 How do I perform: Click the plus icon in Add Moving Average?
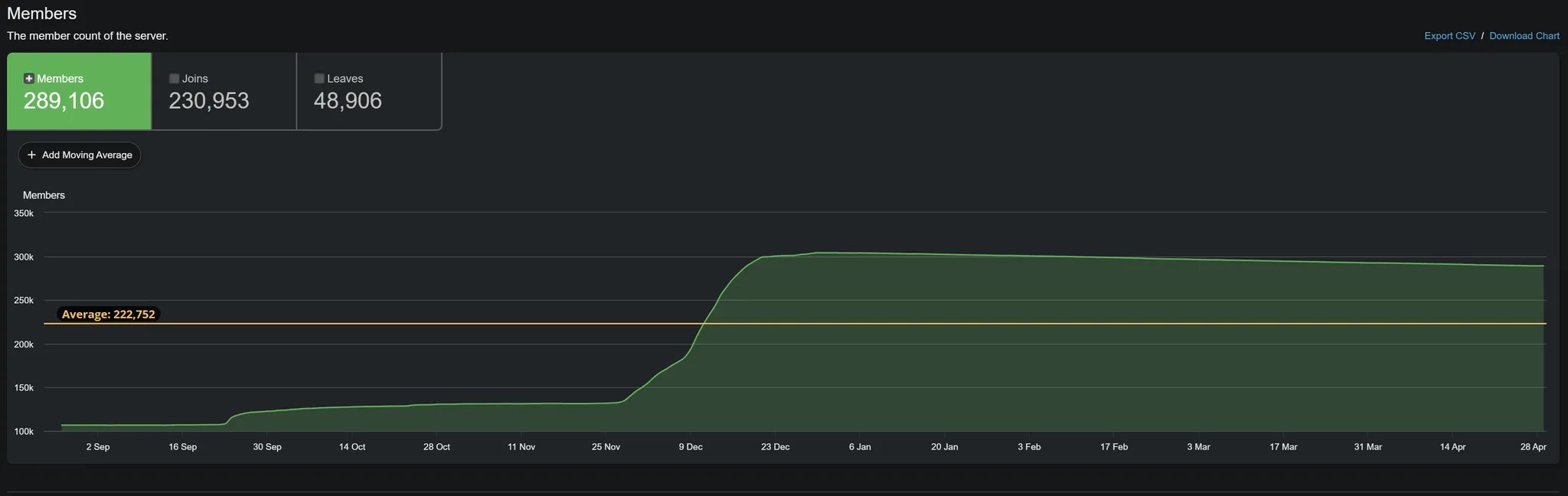(31, 155)
